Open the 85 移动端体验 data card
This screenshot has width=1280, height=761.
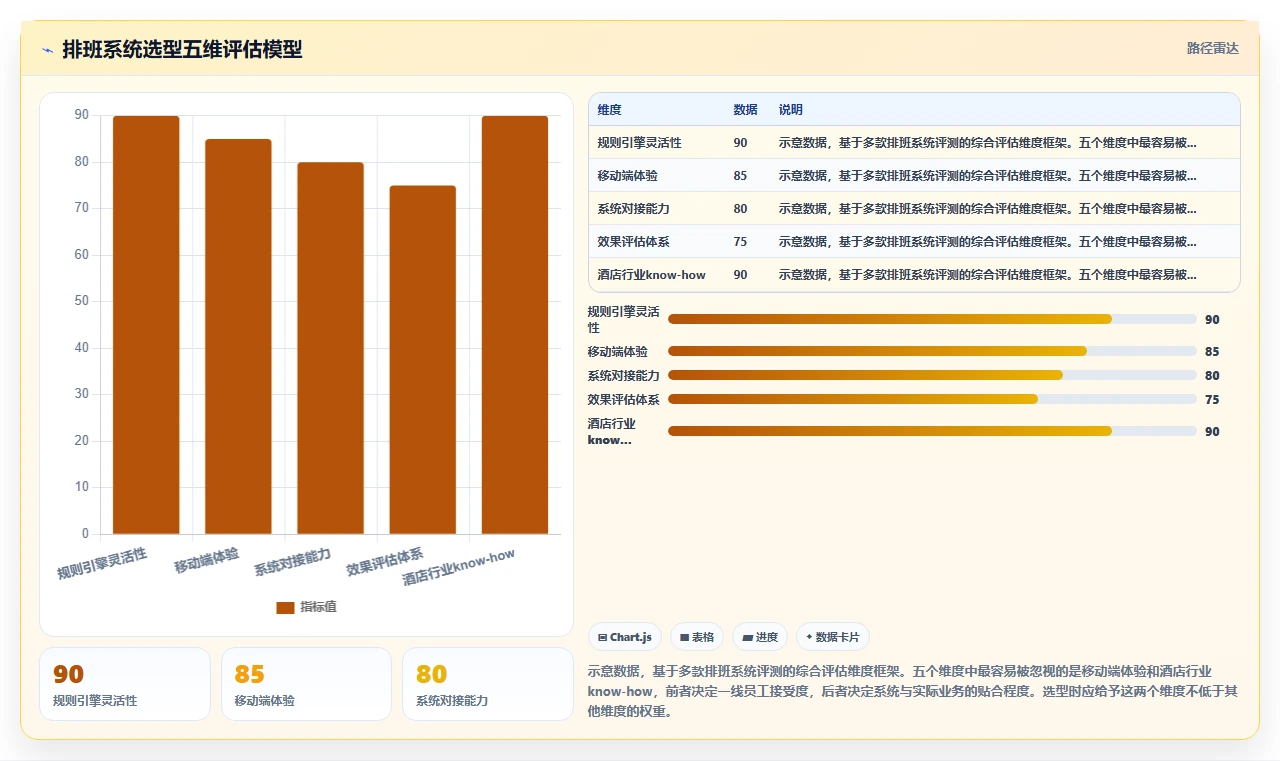(306, 684)
